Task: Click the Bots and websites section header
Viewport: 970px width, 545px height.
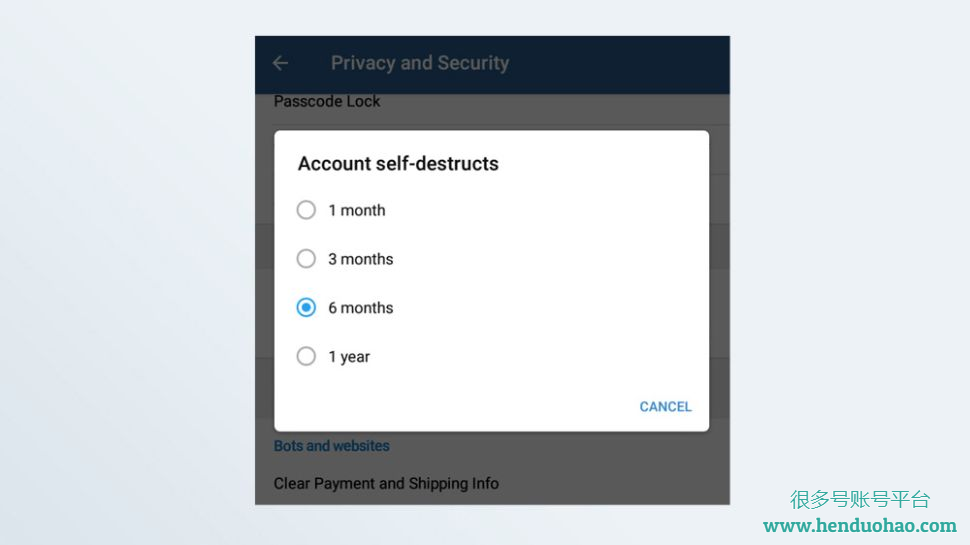Action: click(x=332, y=445)
